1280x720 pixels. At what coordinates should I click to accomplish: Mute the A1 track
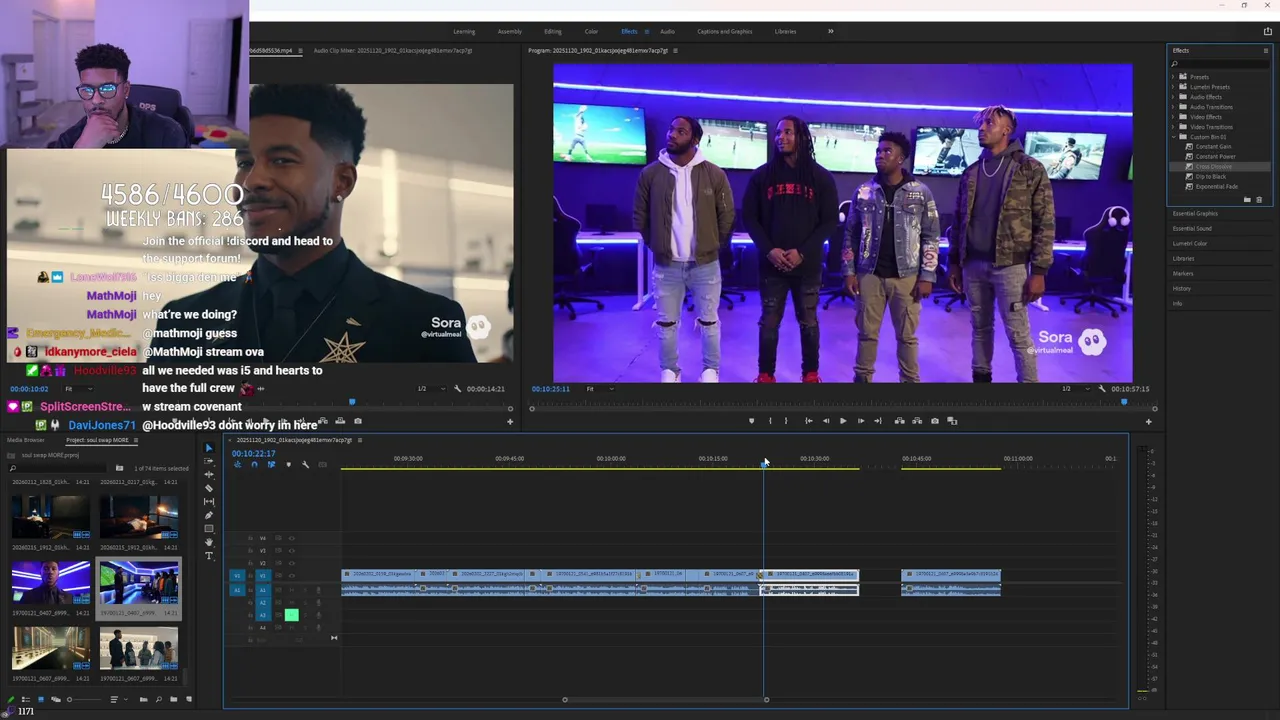point(291,590)
